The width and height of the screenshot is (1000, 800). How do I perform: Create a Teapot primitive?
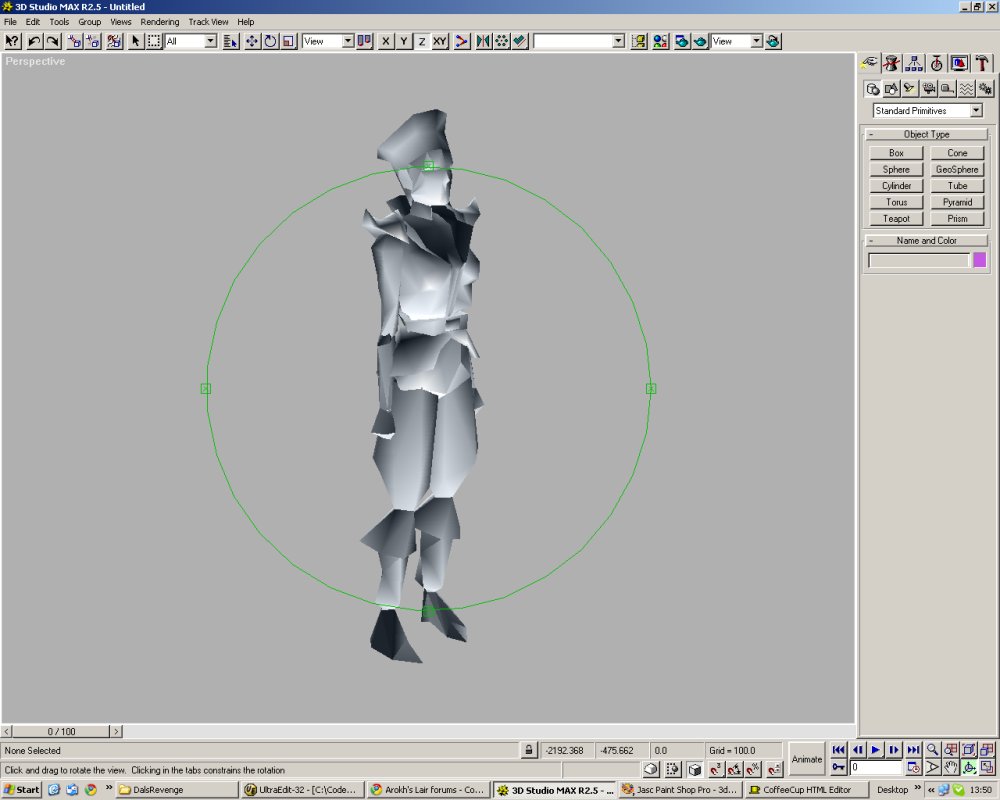pos(896,219)
